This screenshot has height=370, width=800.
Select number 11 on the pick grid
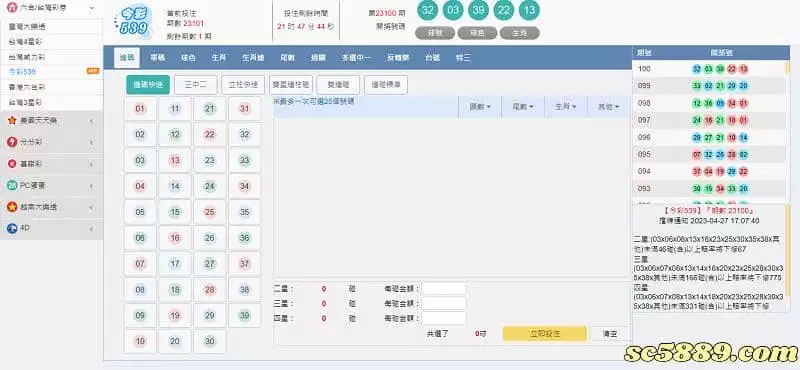coord(175,109)
